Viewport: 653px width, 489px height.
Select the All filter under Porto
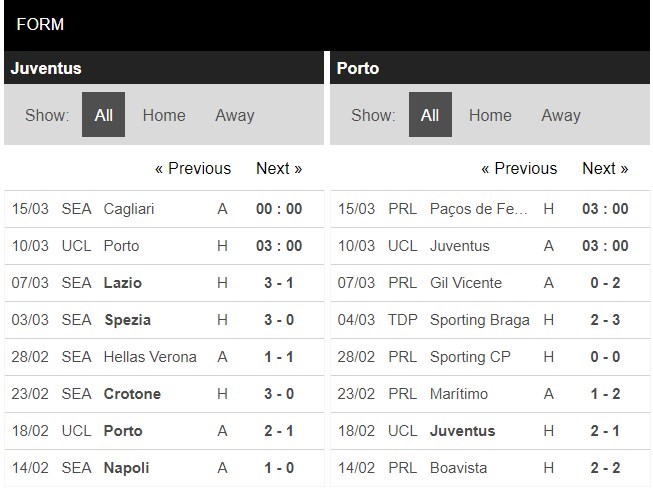tap(430, 115)
